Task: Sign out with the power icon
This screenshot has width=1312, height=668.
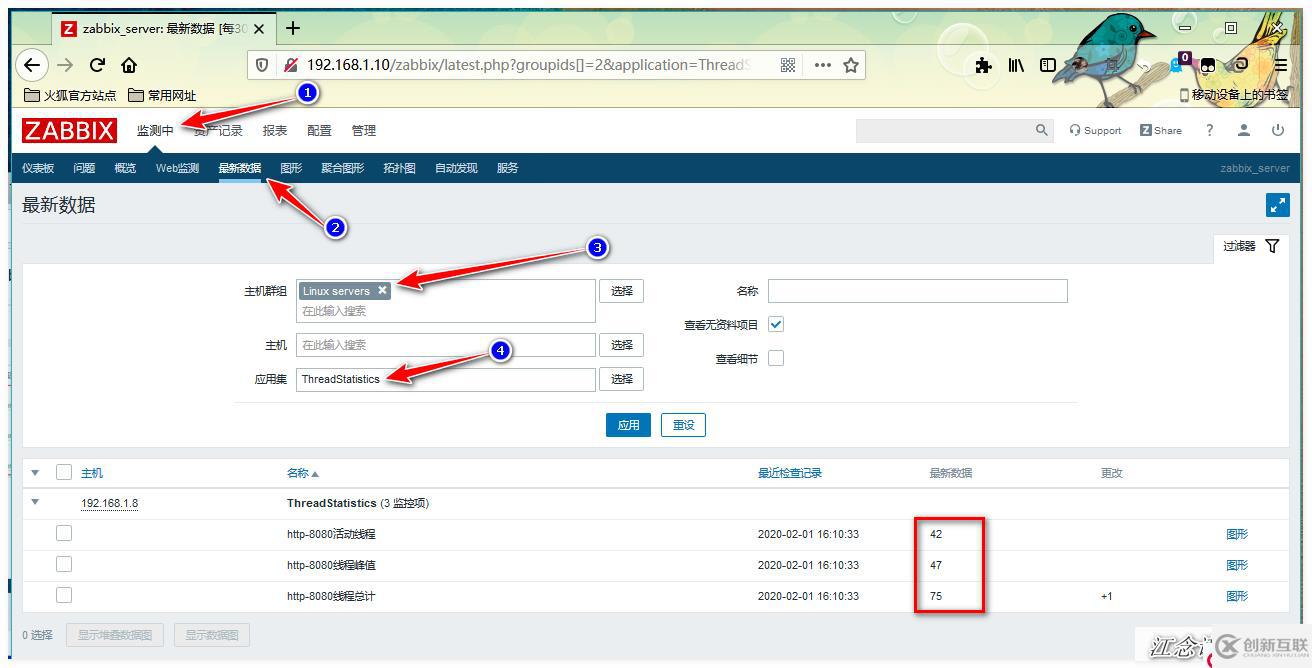Action: point(1278,130)
